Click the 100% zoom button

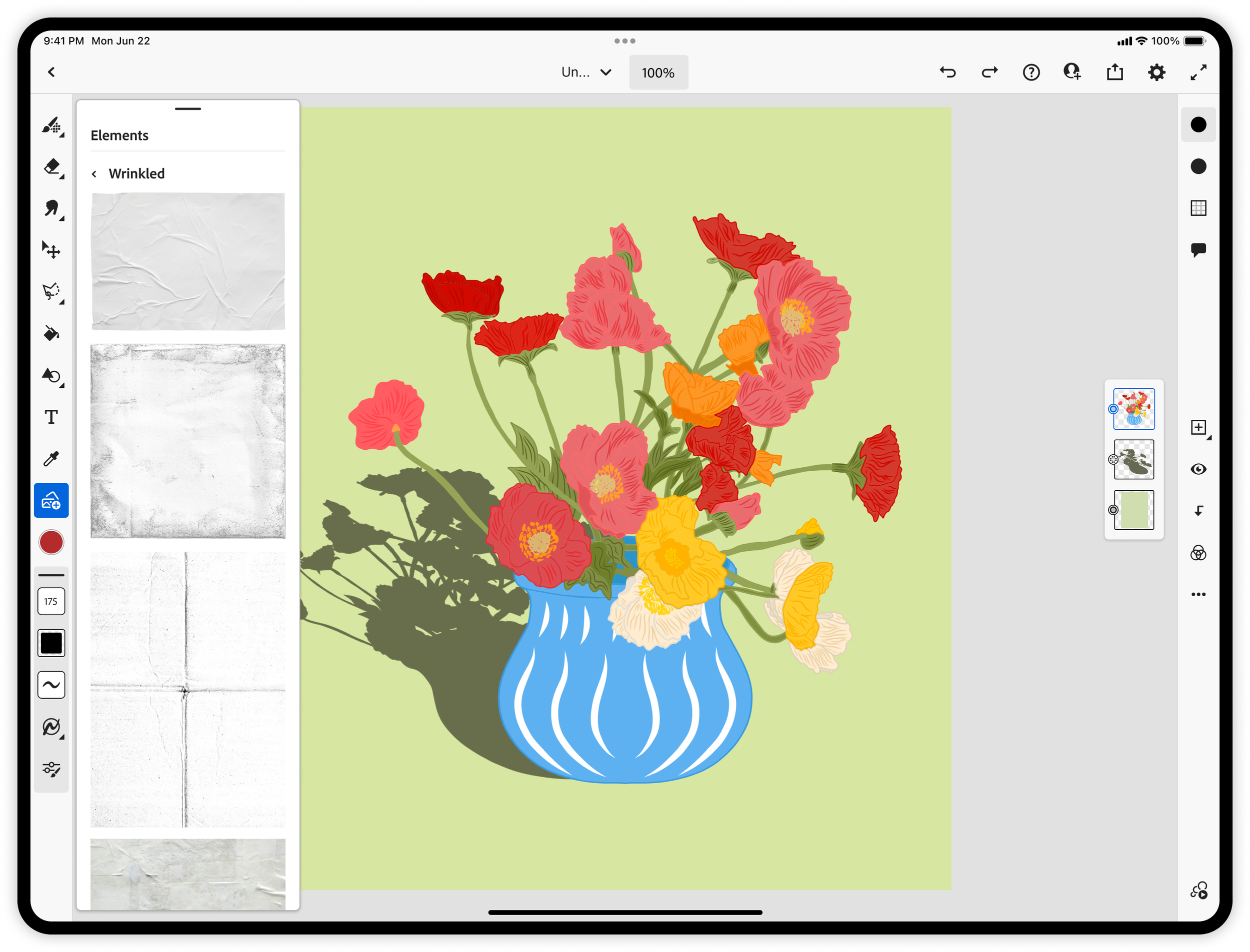(658, 72)
